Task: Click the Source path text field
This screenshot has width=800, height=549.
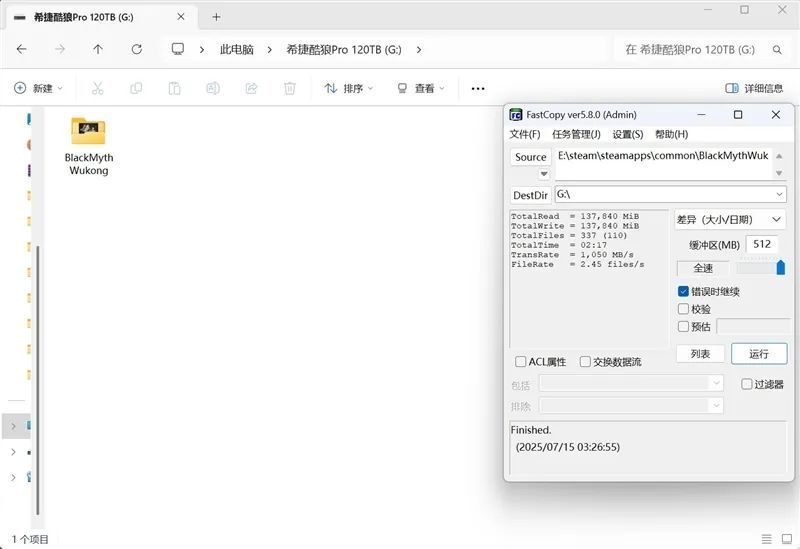Action: pyautogui.click(x=663, y=164)
